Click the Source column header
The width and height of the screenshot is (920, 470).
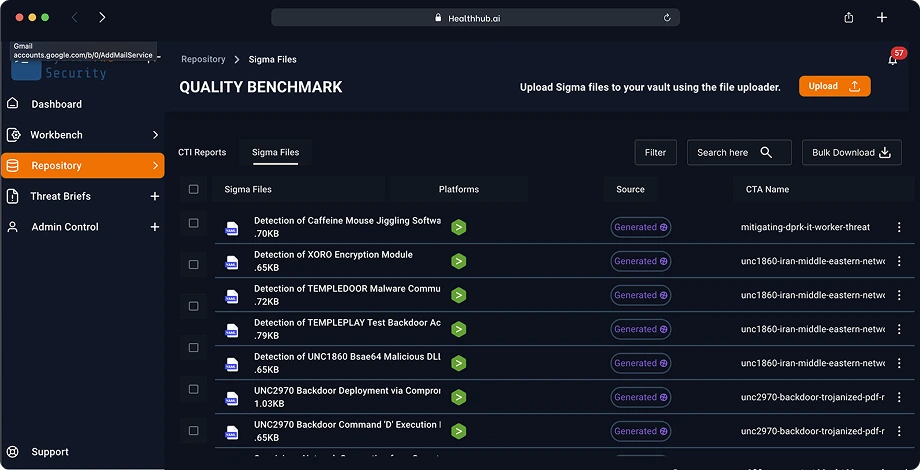click(630, 189)
